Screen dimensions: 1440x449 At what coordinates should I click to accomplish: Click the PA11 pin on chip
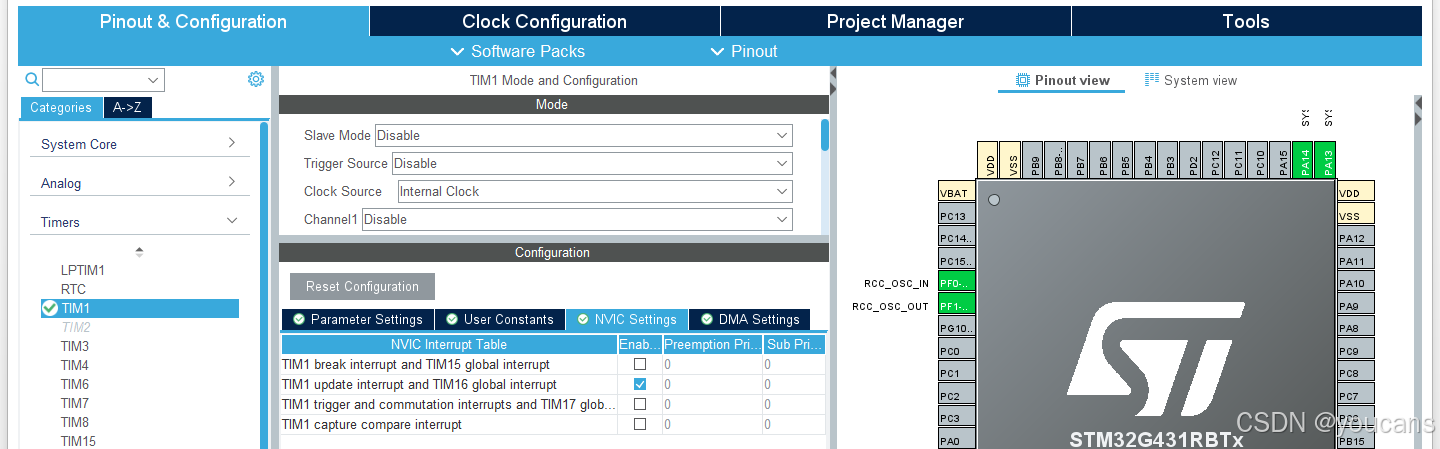coord(1356,260)
